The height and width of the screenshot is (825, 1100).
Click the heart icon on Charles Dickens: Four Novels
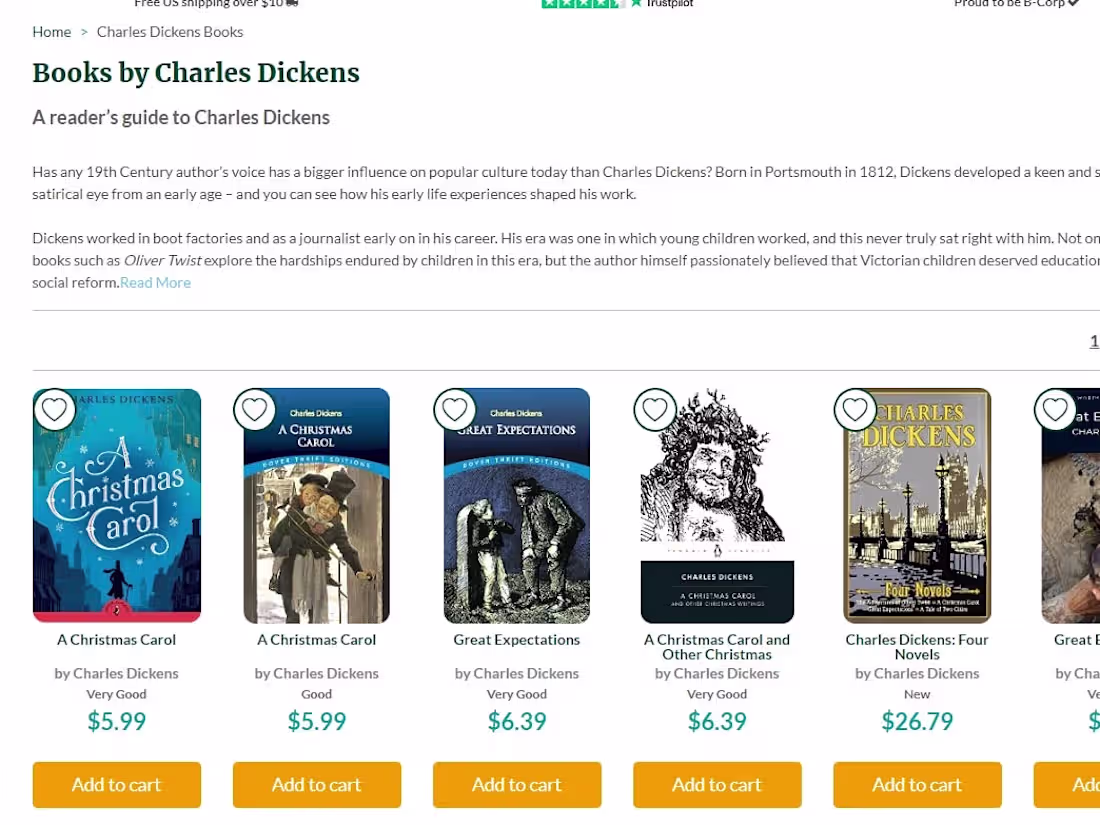855,409
